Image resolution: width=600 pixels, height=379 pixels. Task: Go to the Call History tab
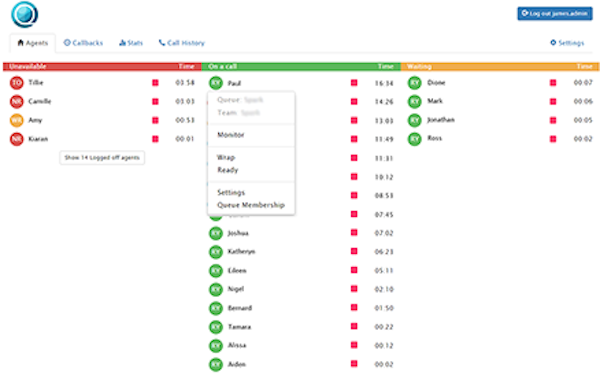(182, 43)
